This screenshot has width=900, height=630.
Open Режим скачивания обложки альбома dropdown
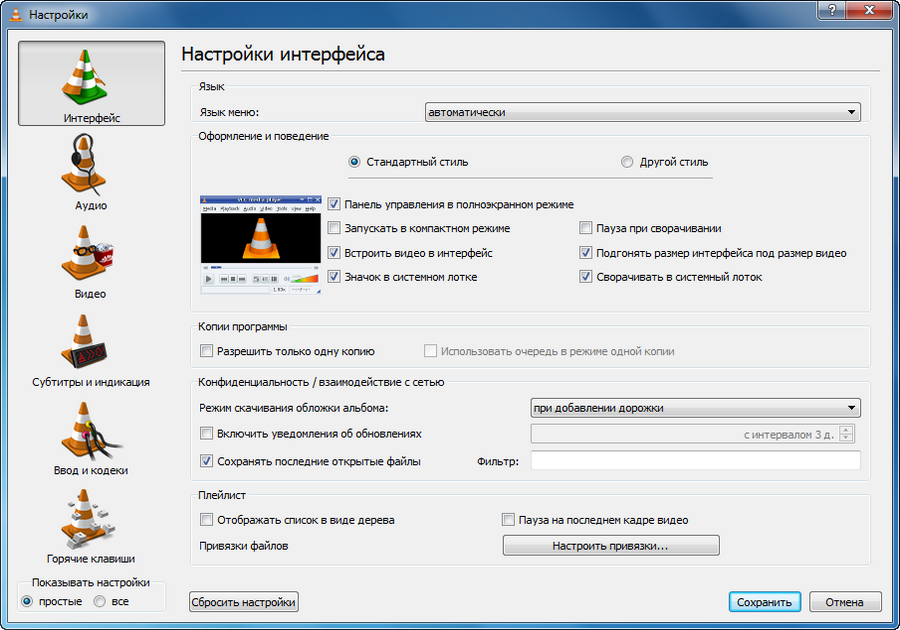[x=694, y=407]
